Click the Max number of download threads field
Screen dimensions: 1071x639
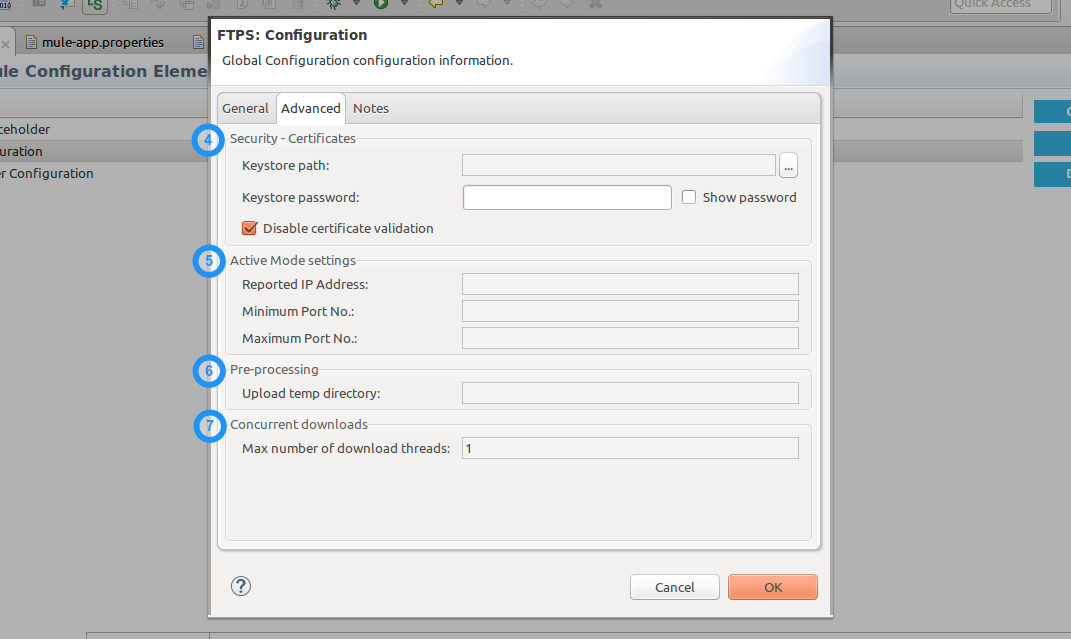click(x=630, y=448)
